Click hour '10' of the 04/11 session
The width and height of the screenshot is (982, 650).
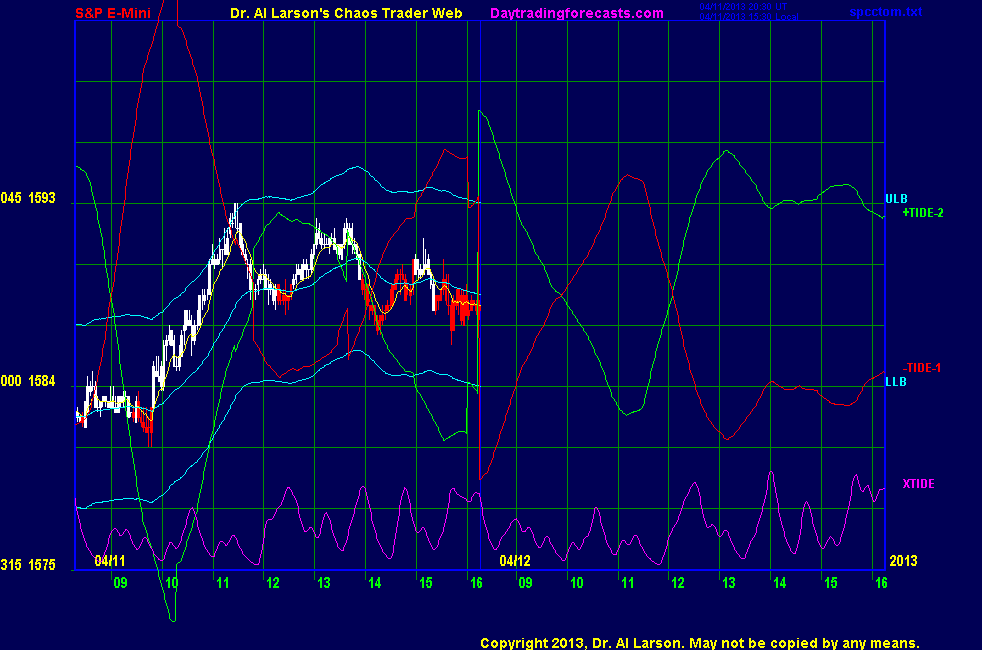[172, 583]
